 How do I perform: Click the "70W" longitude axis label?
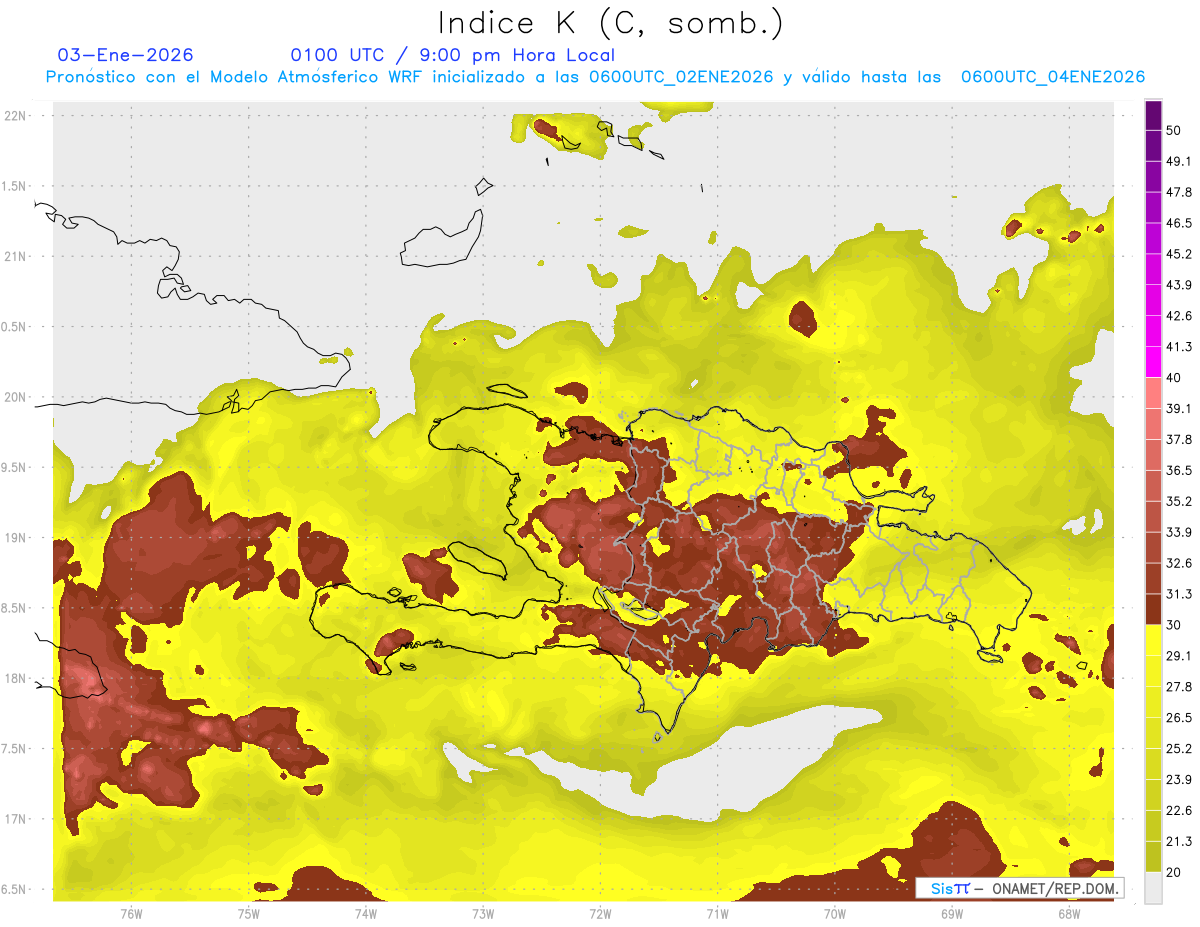coord(834,913)
